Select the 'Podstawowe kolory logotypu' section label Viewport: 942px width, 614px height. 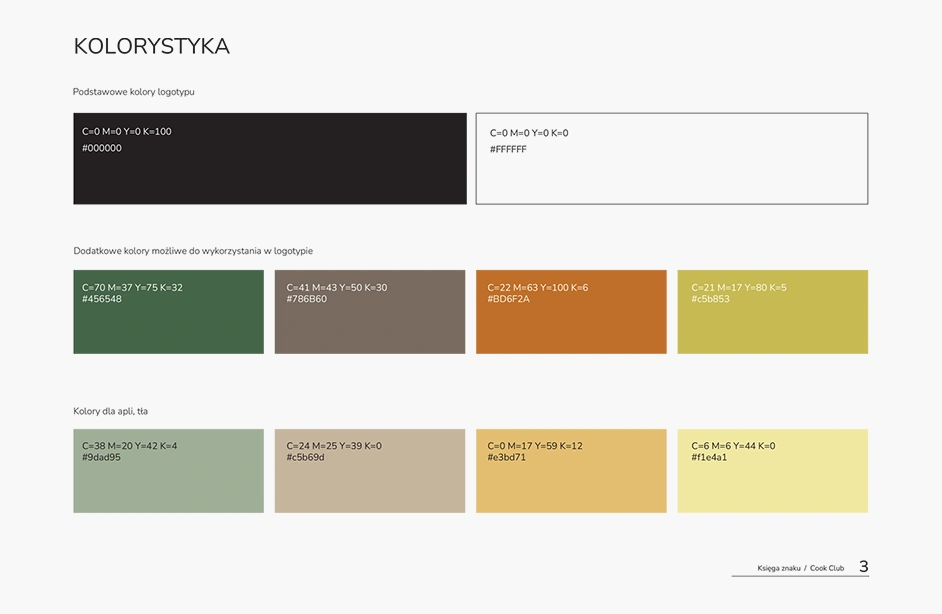133,92
